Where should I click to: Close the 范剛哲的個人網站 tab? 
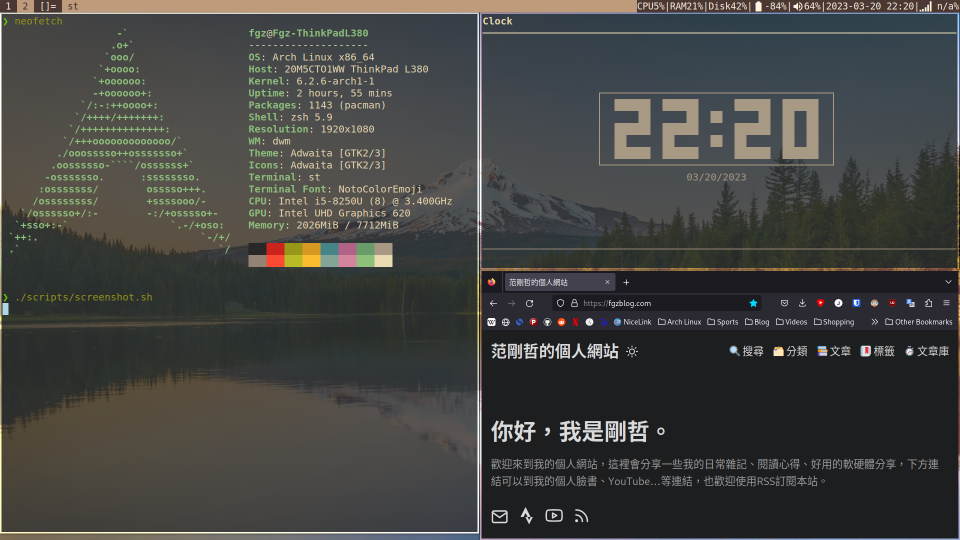click(x=607, y=282)
